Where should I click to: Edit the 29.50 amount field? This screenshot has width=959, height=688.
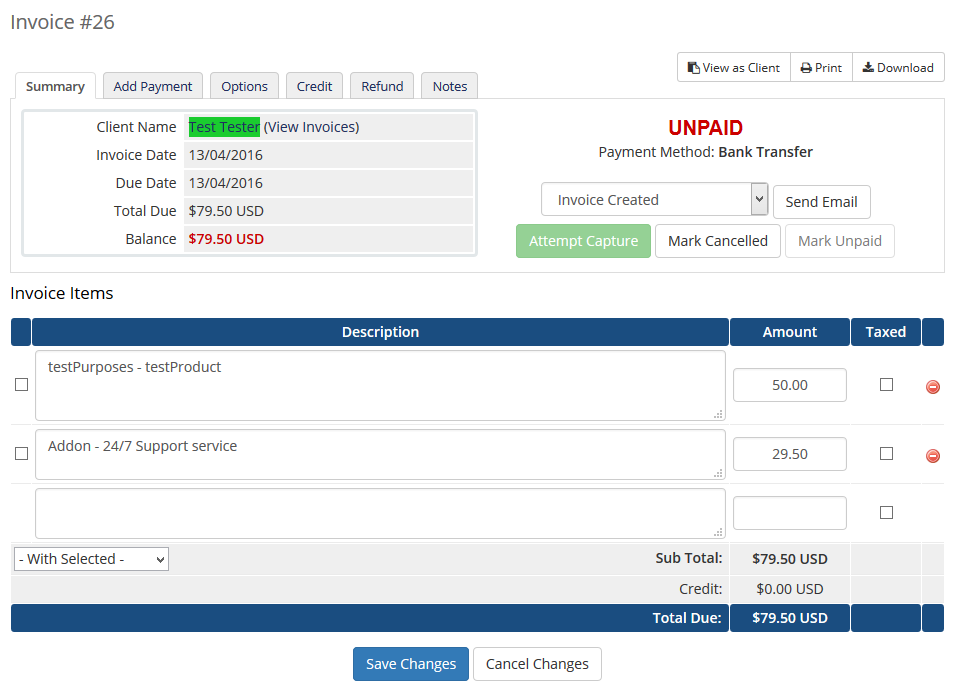point(790,454)
